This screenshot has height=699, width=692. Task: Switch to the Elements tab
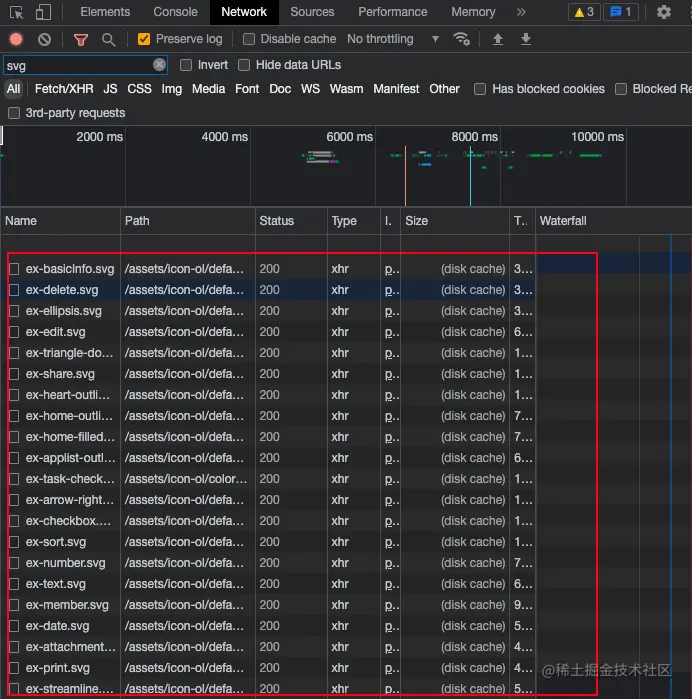pos(105,12)
